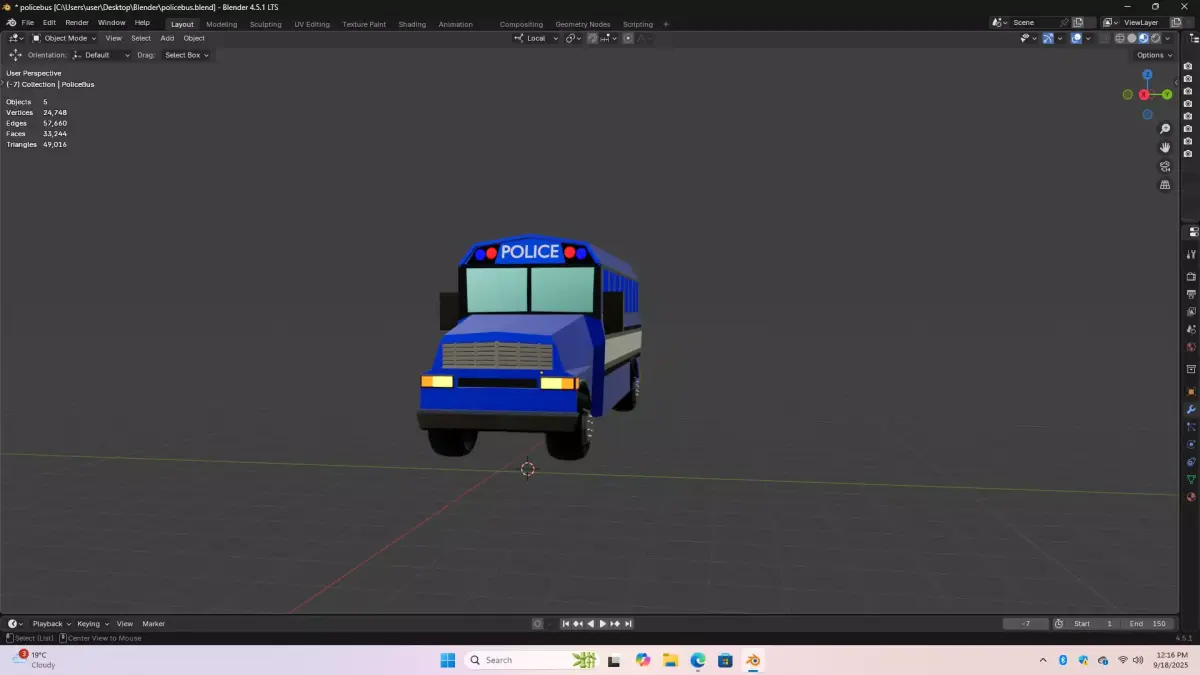The image size is (1200, 675).
Task: Open the Orientation Default dropdown
Action: (x=101, y=55)
